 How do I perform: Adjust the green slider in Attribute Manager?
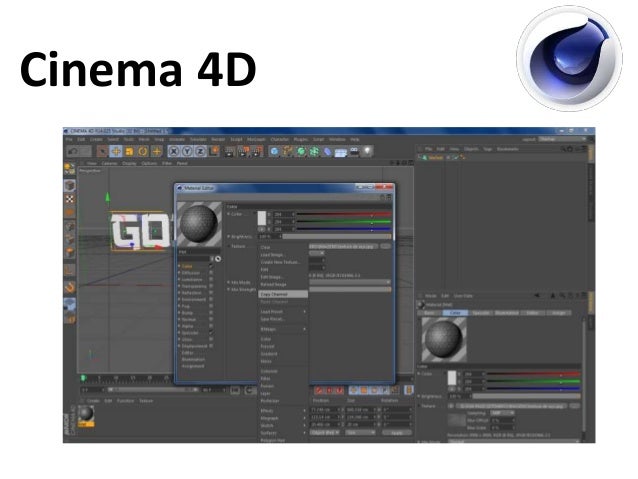point(533,381)
